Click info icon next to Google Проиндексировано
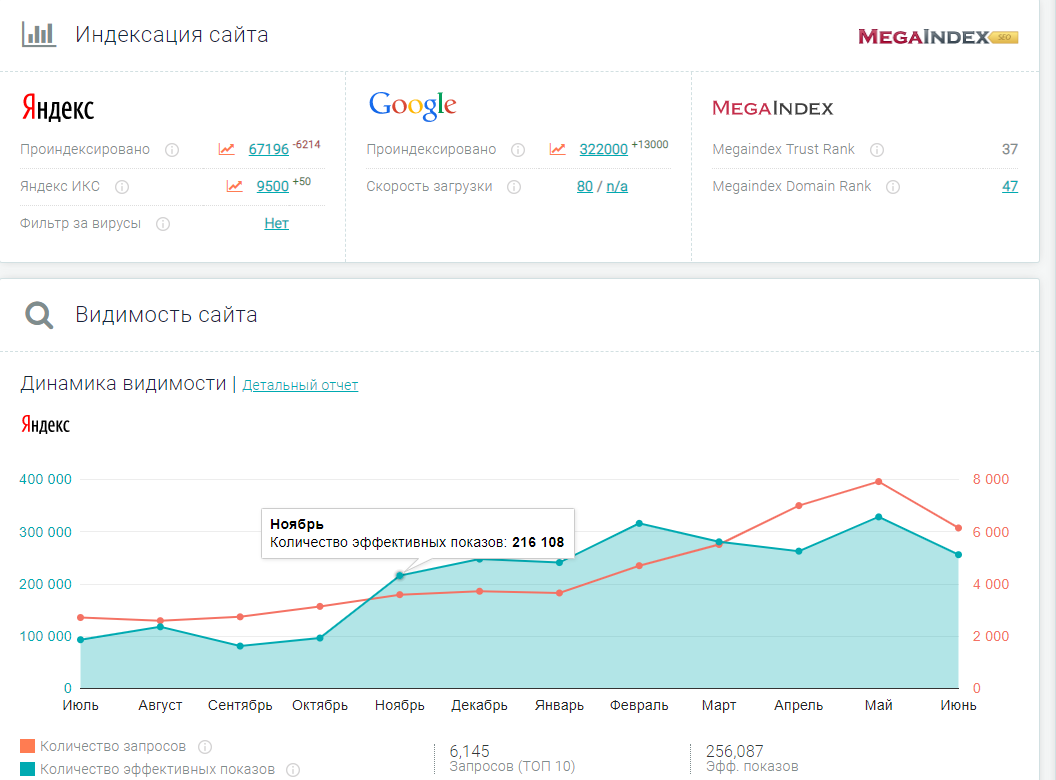Screen dimensions: 1056x780 (x=518, y=150)
